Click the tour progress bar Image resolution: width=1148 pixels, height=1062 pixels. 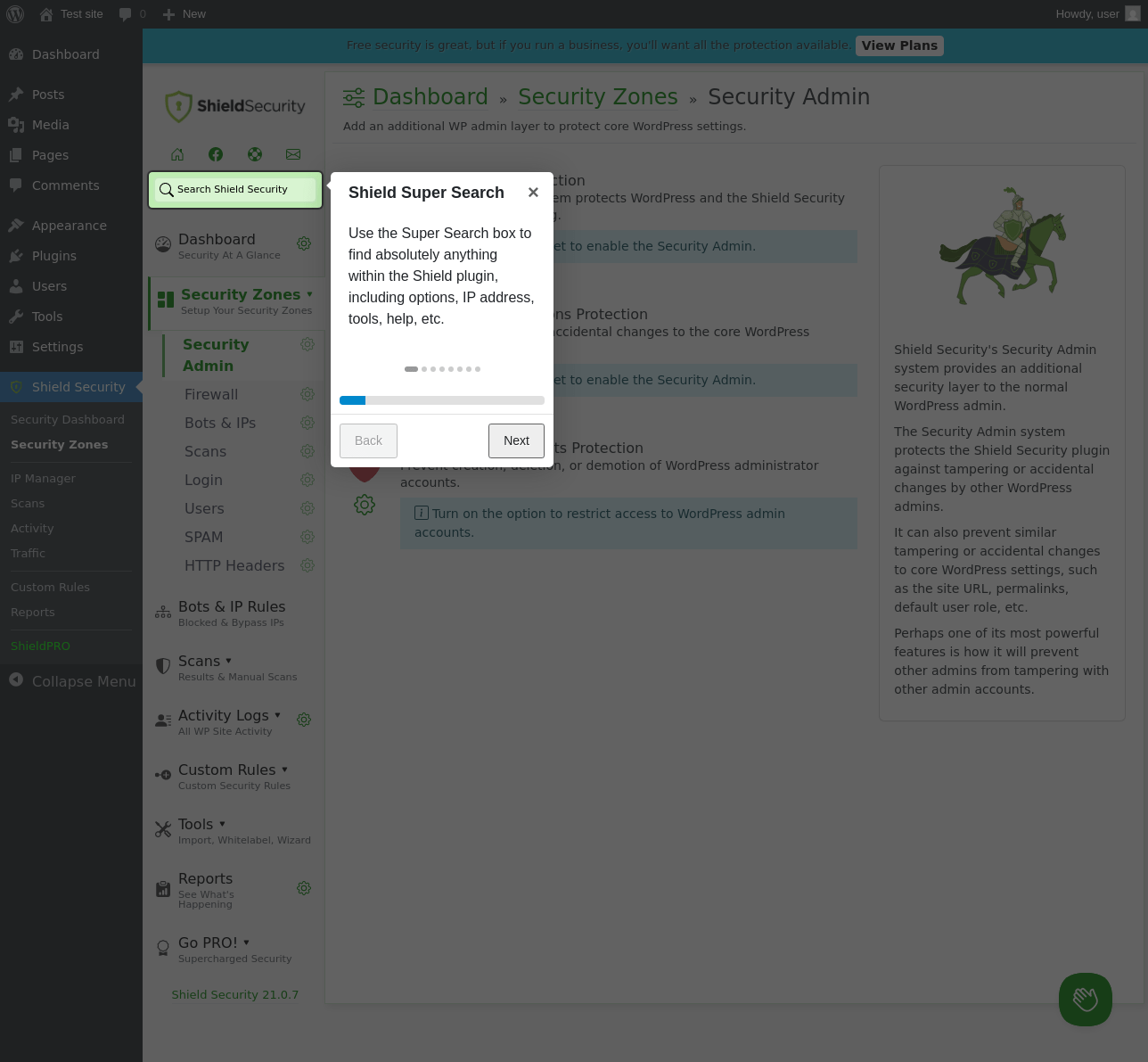(x=442, y=400)
